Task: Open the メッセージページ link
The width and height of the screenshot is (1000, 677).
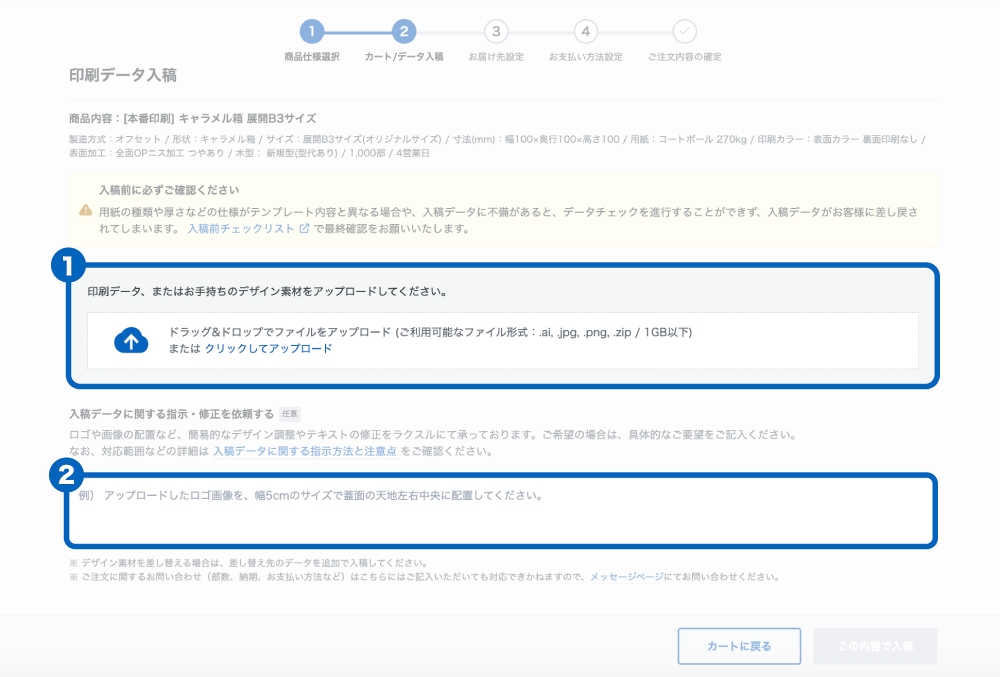Action: point(626,577)
